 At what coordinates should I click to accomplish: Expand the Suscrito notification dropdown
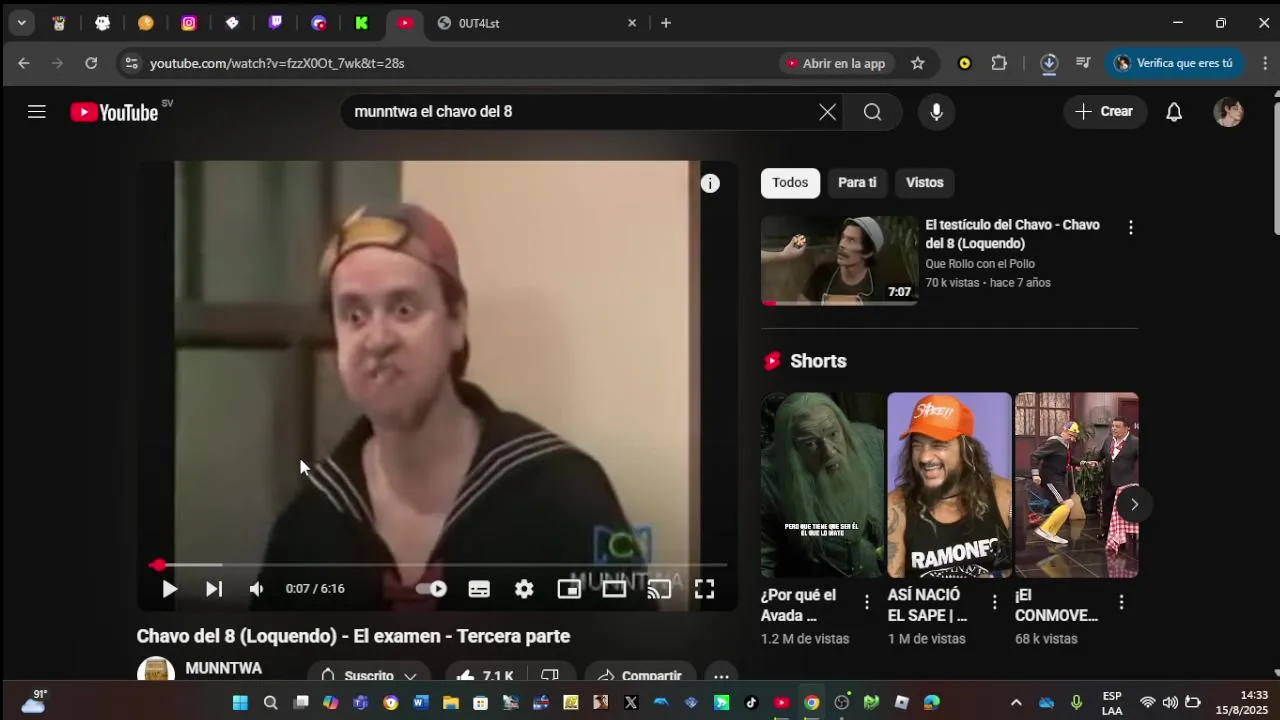pyautogui.click(x=368, y=676)
